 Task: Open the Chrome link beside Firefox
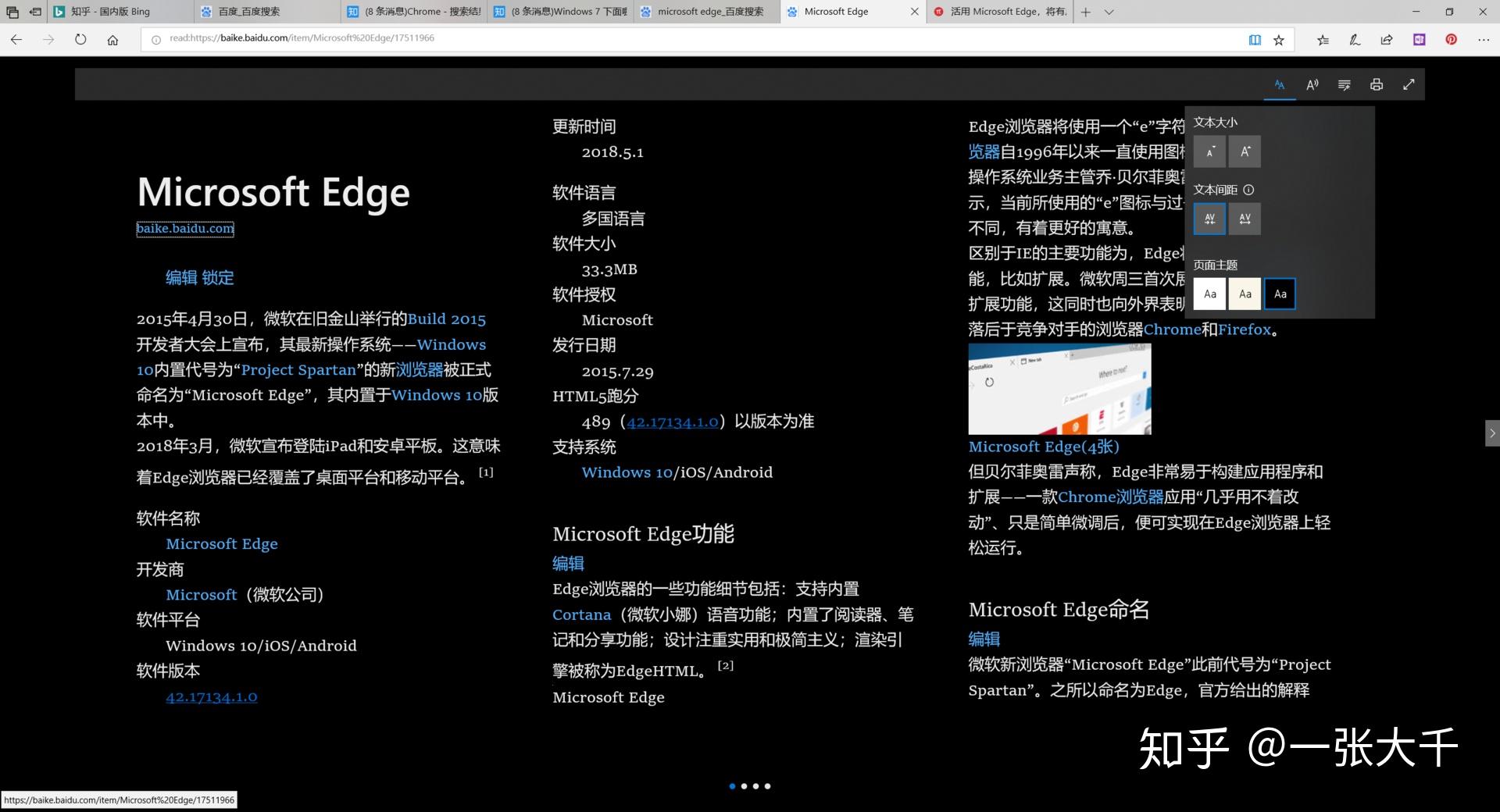click(1173, 329)
